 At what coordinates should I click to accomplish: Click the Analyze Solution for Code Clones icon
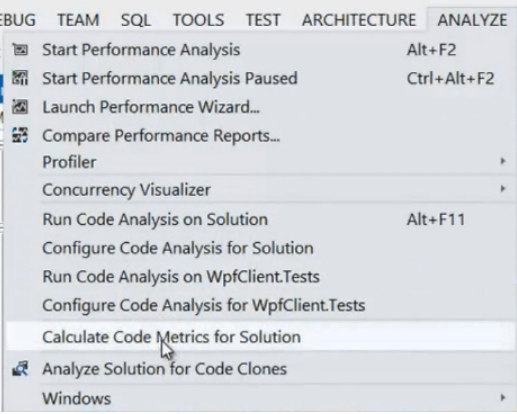[20, 369]
